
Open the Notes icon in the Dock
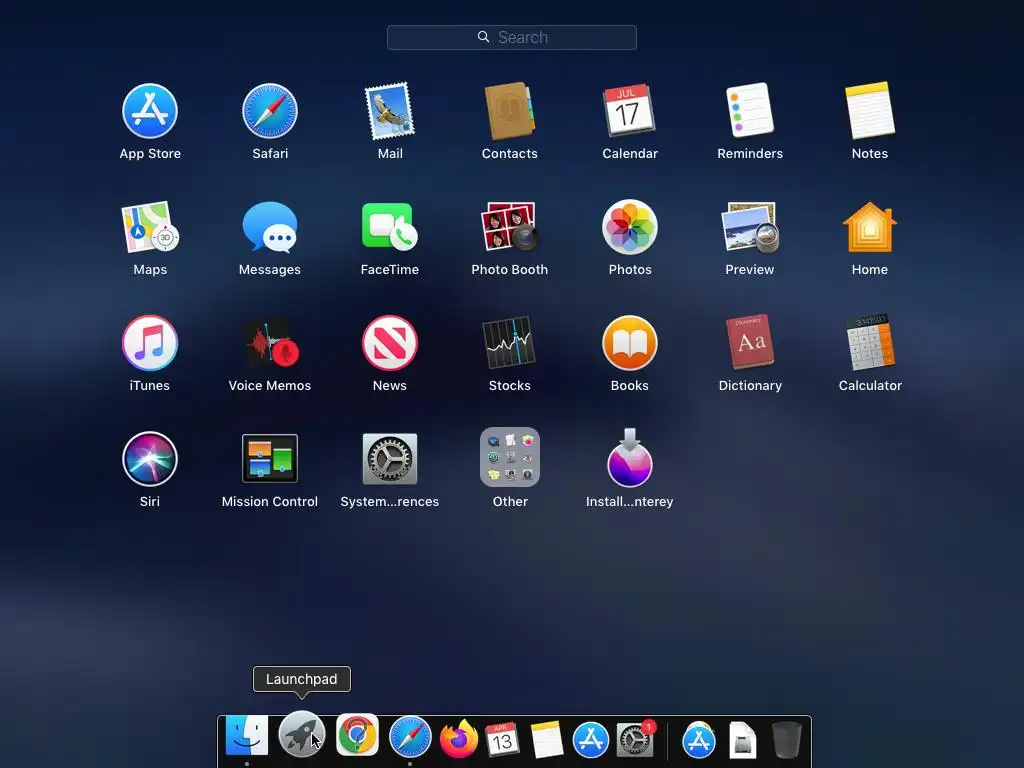pos(547,740)
